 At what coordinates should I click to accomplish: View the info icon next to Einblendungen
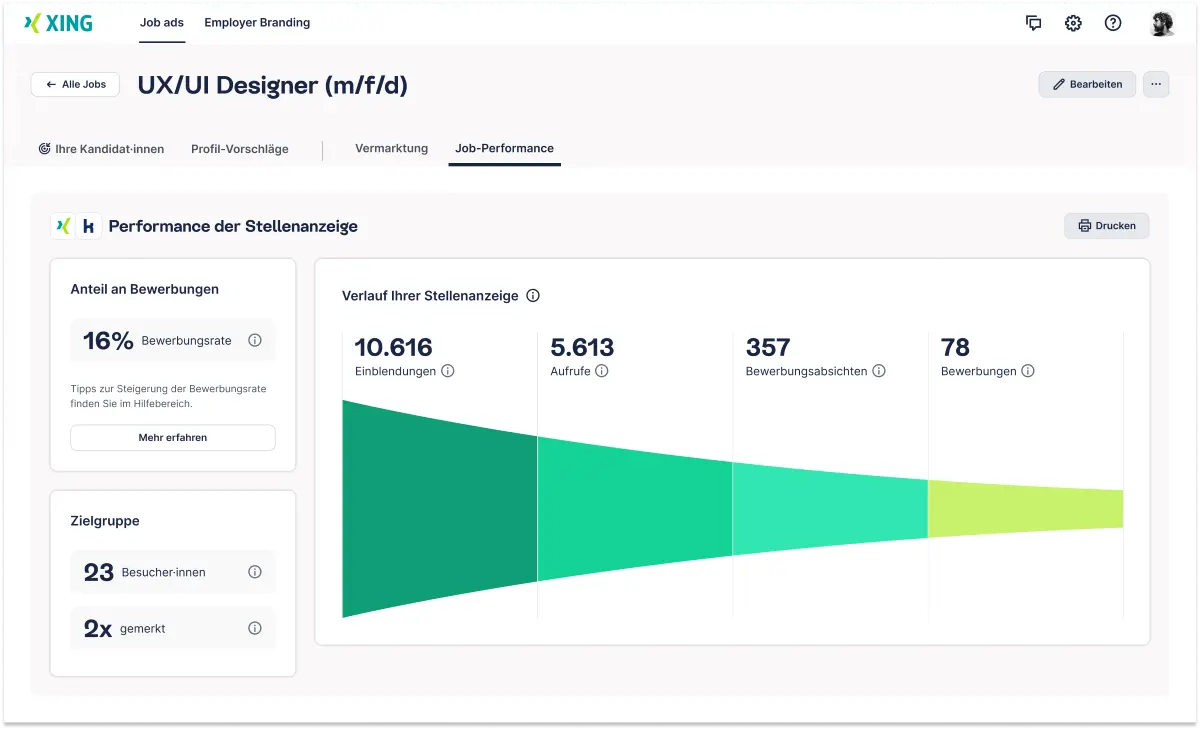449,371
